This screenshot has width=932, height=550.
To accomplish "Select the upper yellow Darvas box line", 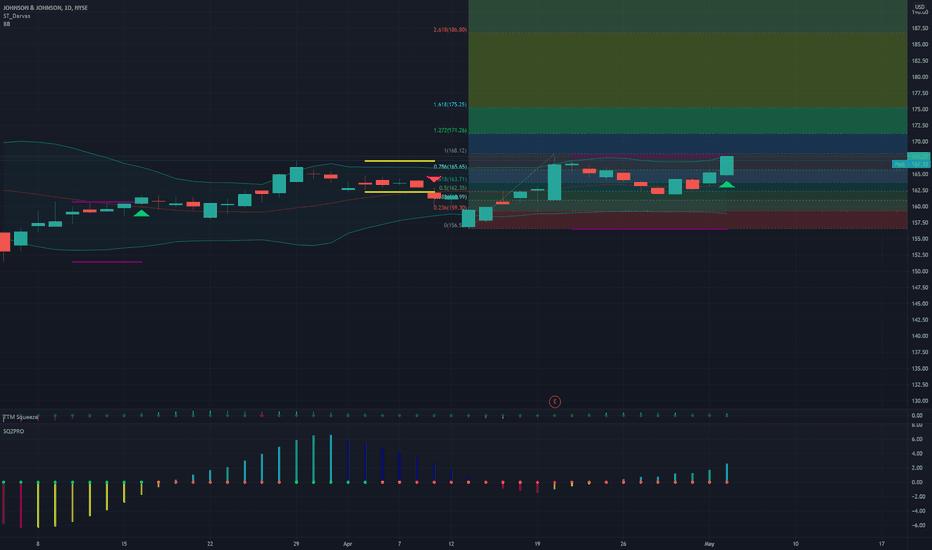I will coord(399,161).
